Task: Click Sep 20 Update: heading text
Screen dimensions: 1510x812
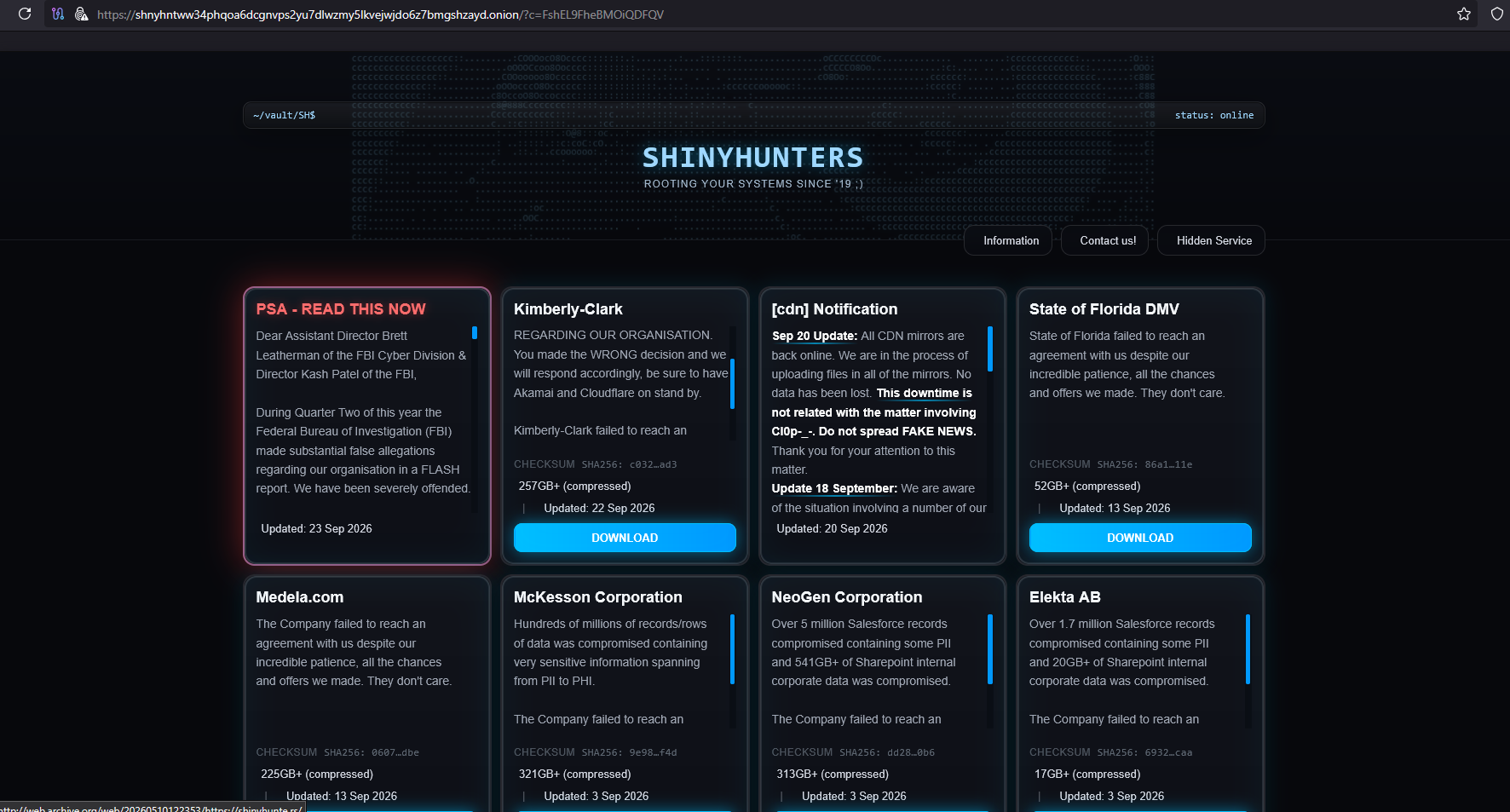Action: tap(815, 336)
